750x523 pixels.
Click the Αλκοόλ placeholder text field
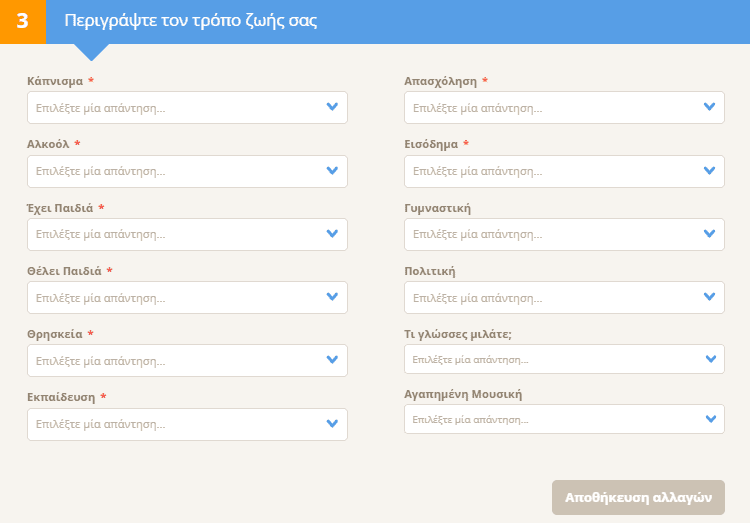100,171
